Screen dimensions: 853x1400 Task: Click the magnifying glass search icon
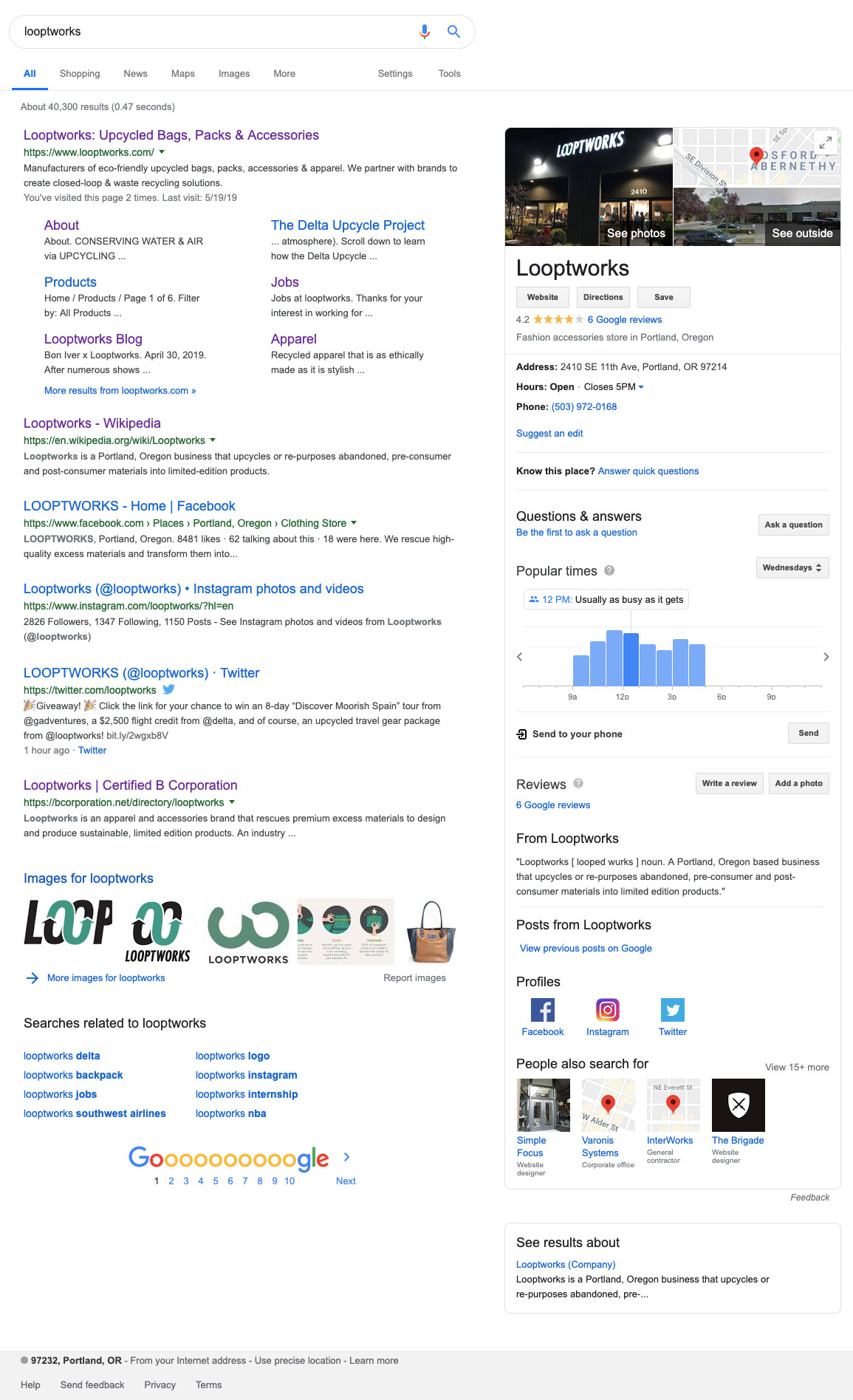[453, 32]
